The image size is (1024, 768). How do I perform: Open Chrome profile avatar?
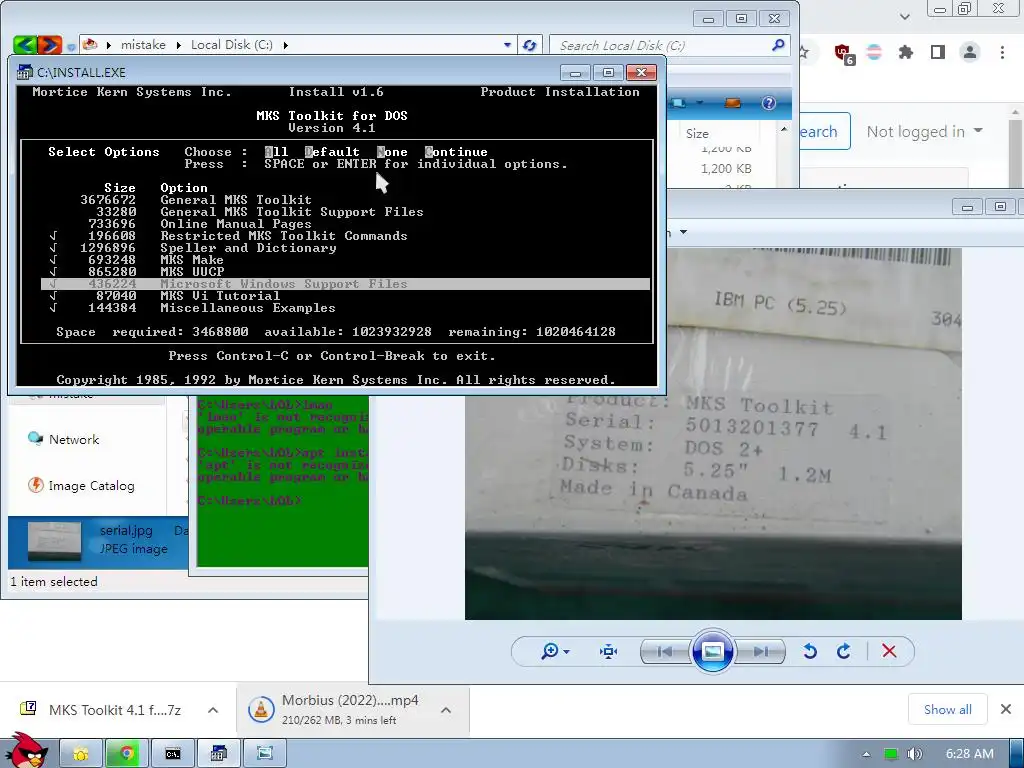[x=970, y=52]
